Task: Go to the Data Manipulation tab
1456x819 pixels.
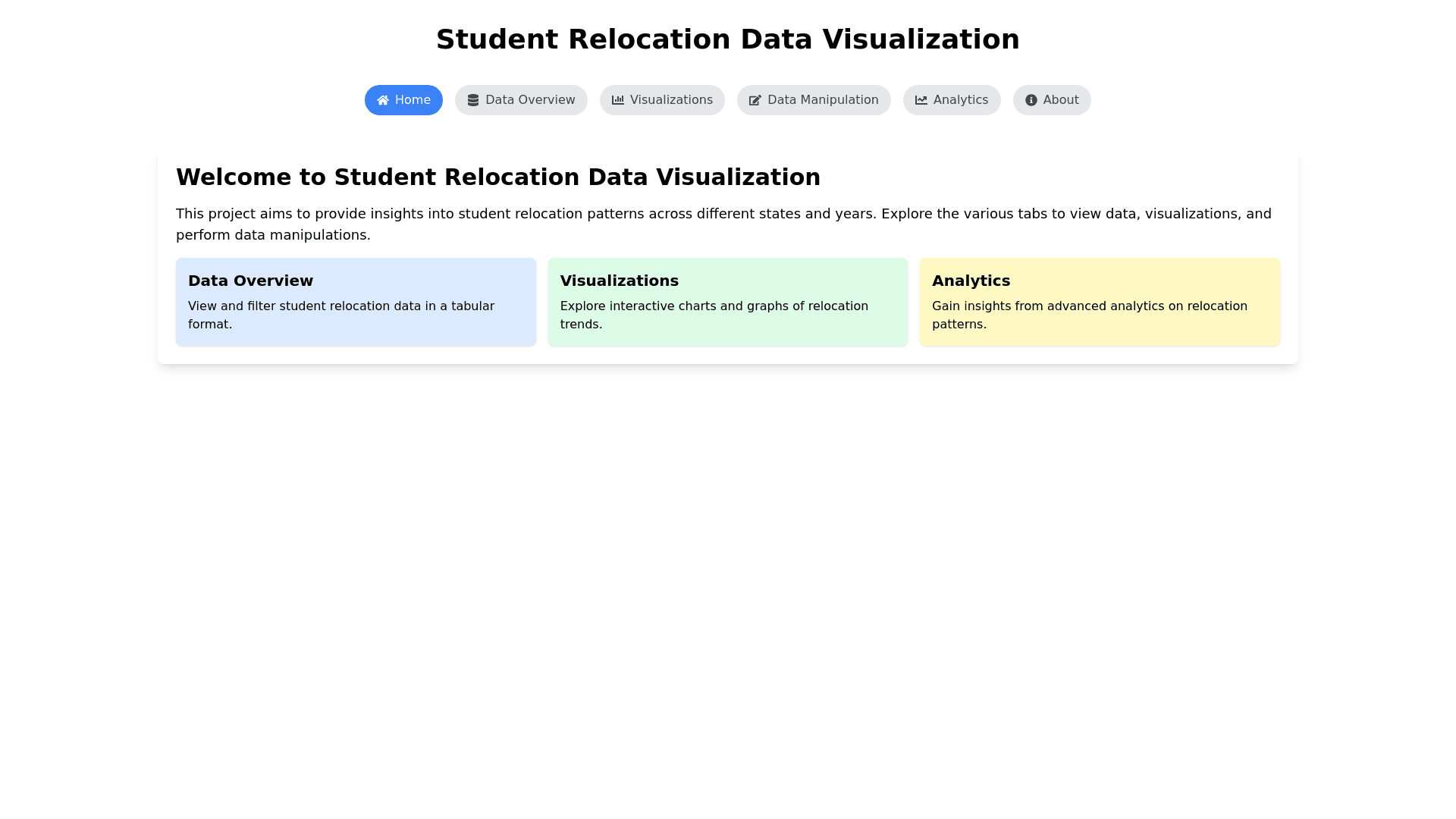Action: click(x=822, y=100)
